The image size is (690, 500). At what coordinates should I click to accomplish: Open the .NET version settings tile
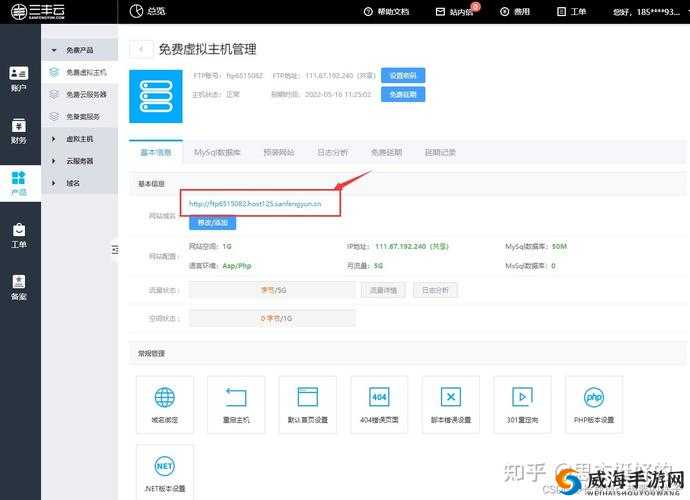pos(165,472)
